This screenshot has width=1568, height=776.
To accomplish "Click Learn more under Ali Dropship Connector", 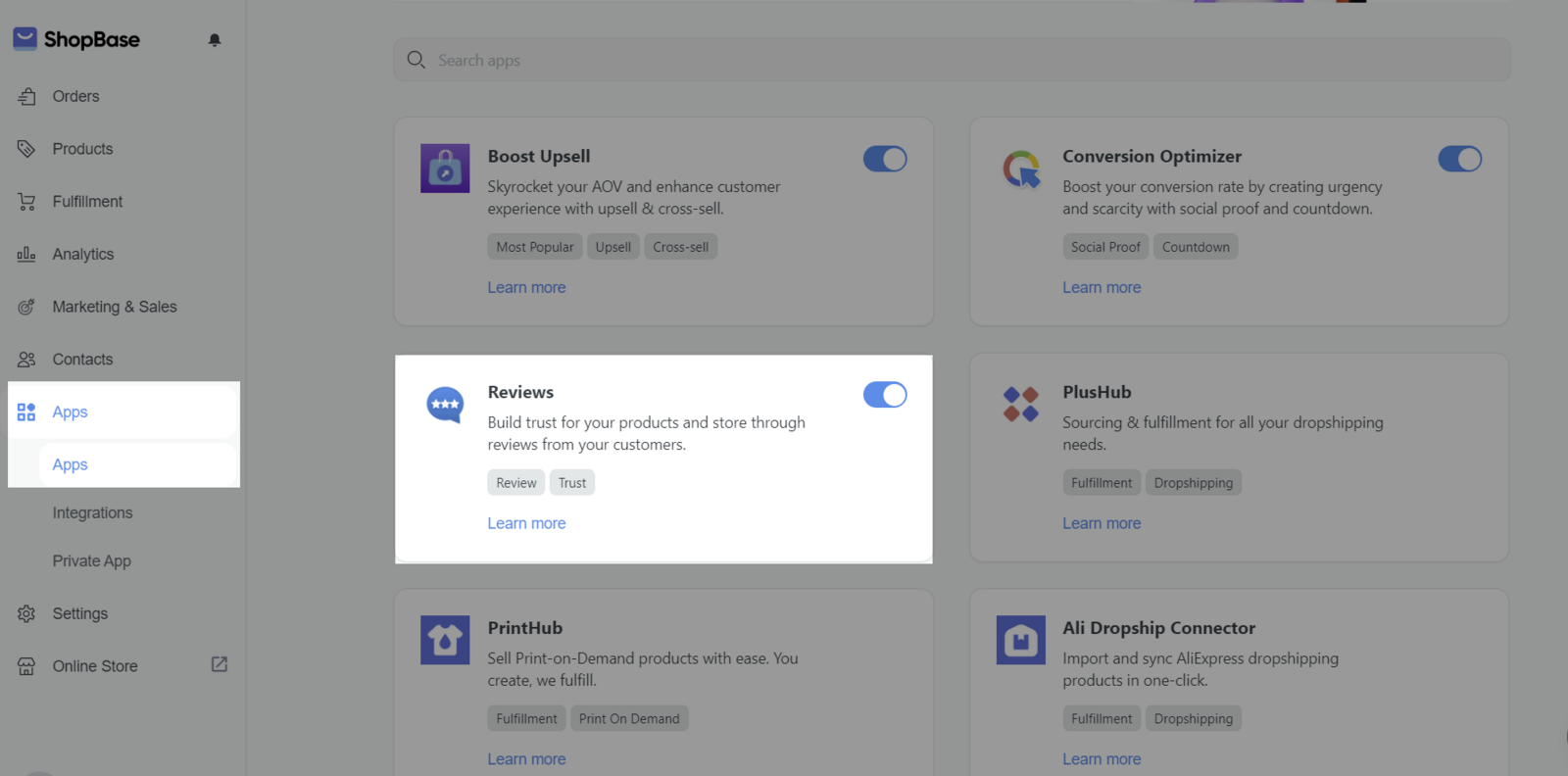I will [1102, 759].
